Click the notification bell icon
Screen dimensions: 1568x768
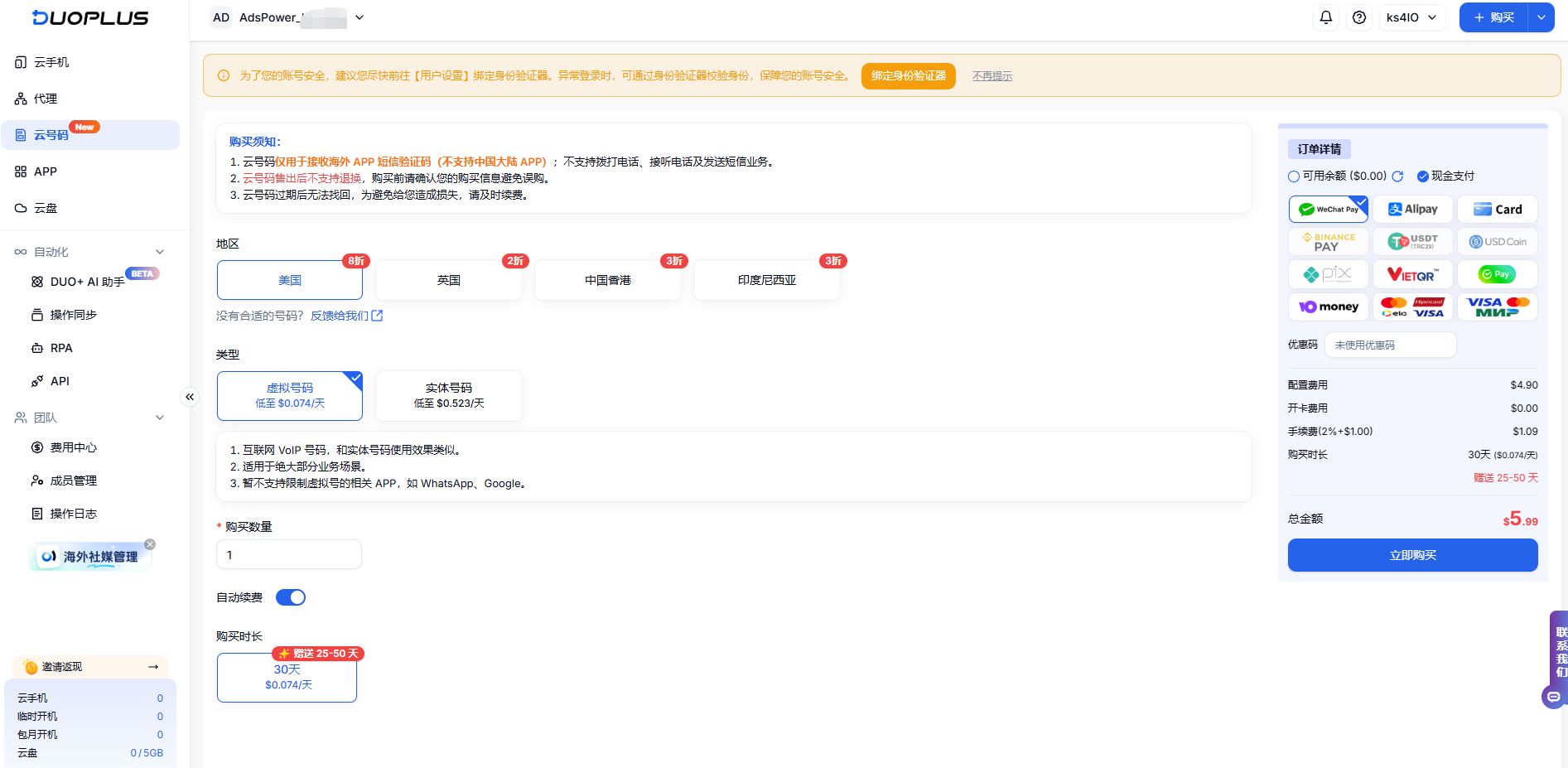click(x=1326, y=17)
